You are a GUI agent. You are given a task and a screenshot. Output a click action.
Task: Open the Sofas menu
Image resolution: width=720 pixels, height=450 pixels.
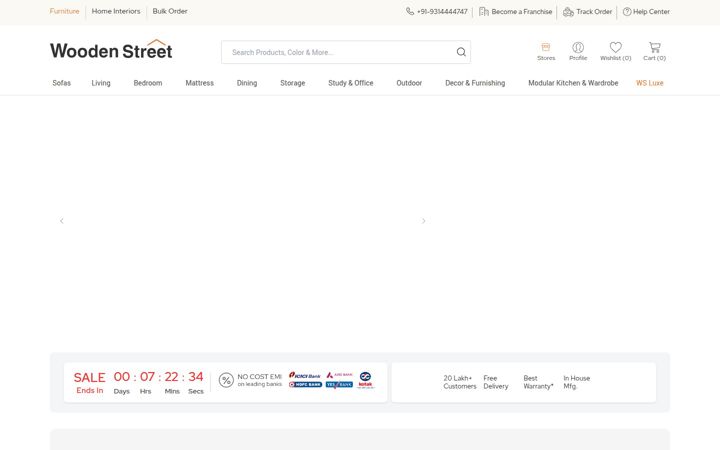(x=62, y=83)
